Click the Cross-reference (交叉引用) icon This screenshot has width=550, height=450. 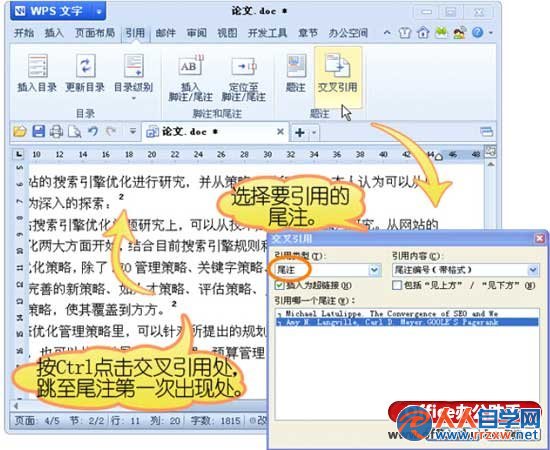point(337,65)
